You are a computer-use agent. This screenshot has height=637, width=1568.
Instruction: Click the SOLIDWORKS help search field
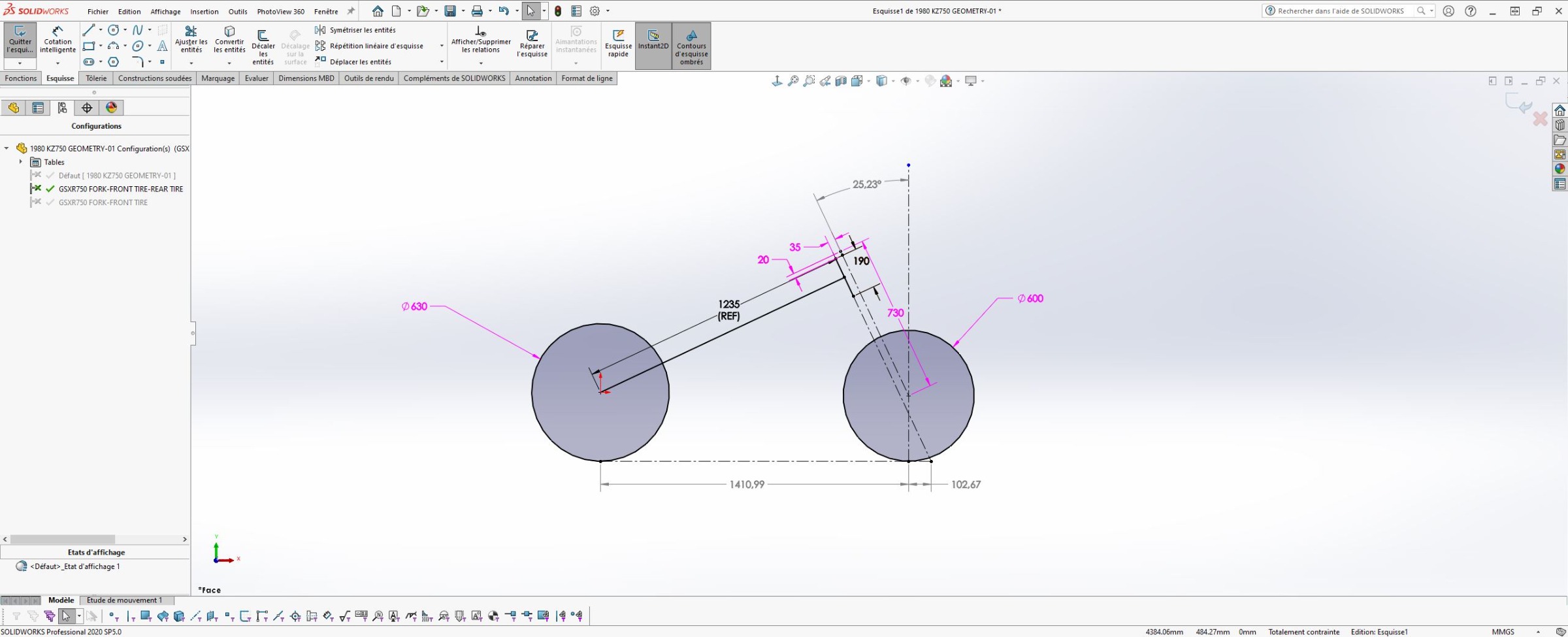(1341, 11)
